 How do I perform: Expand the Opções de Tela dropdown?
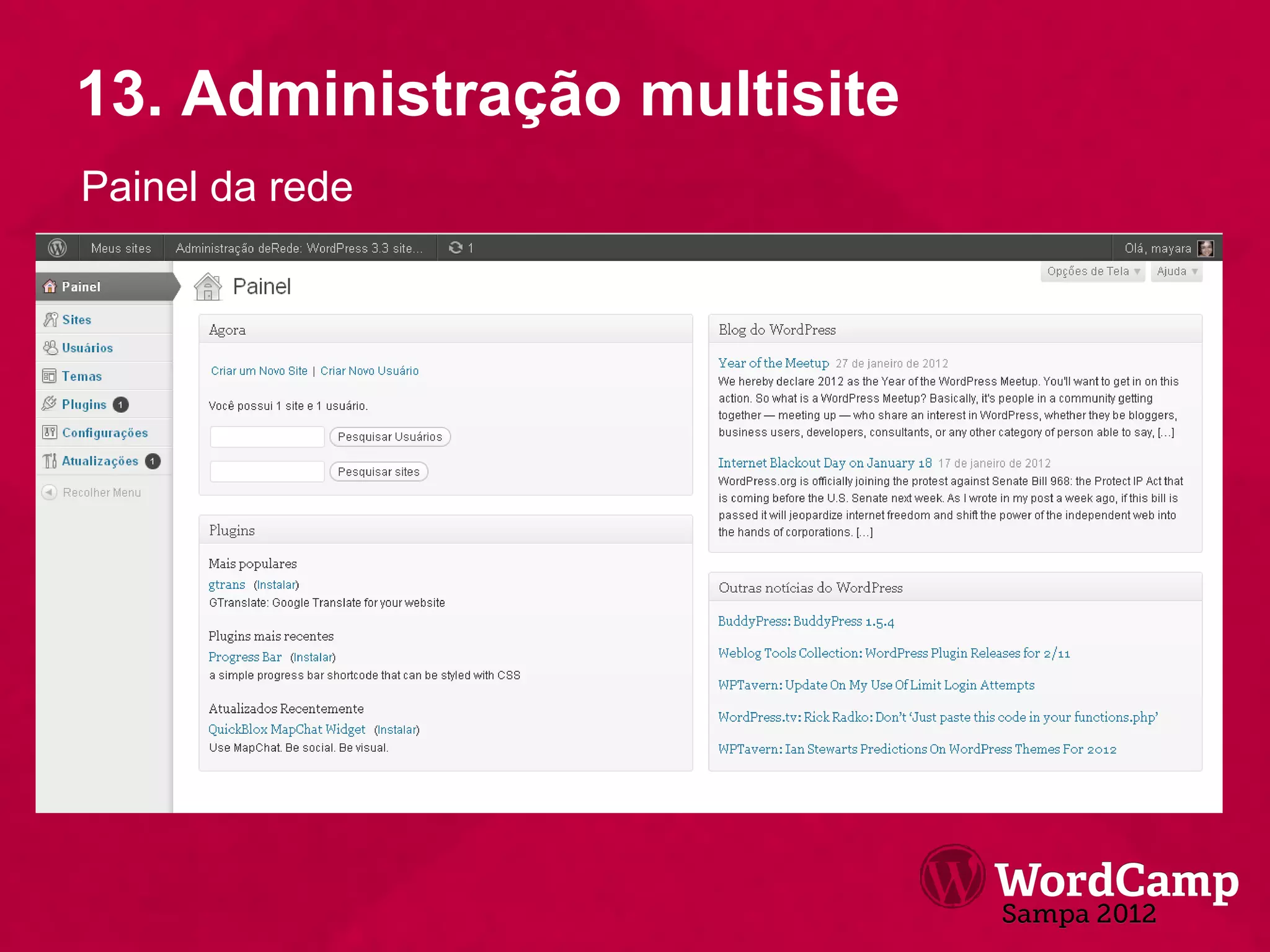tap(1093, 271)
